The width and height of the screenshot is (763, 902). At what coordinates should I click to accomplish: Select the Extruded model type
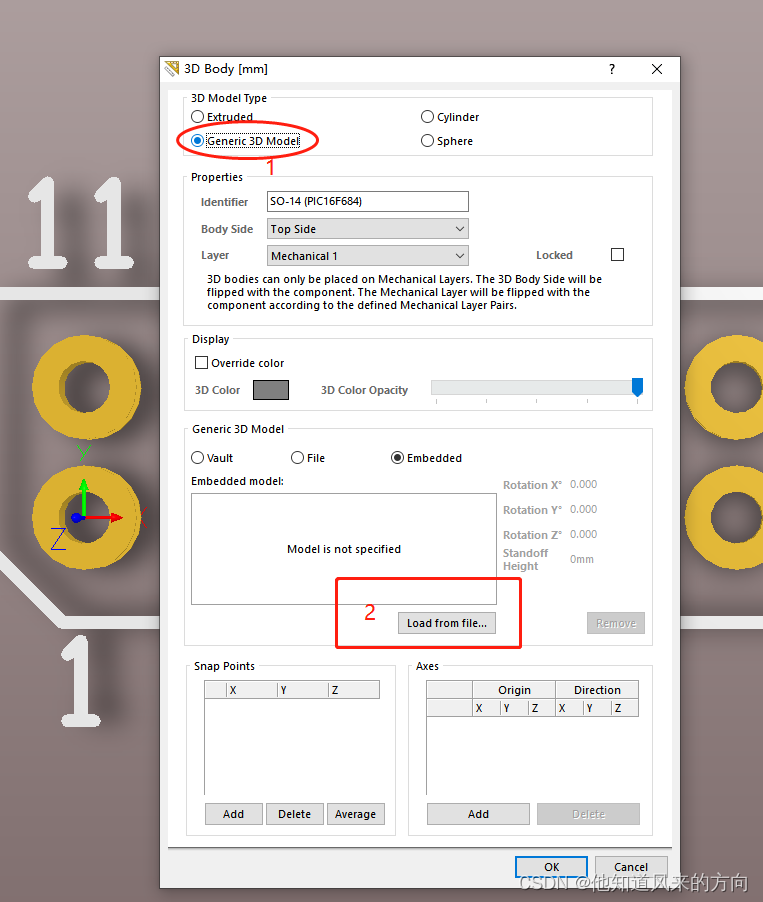coord(198,117)
